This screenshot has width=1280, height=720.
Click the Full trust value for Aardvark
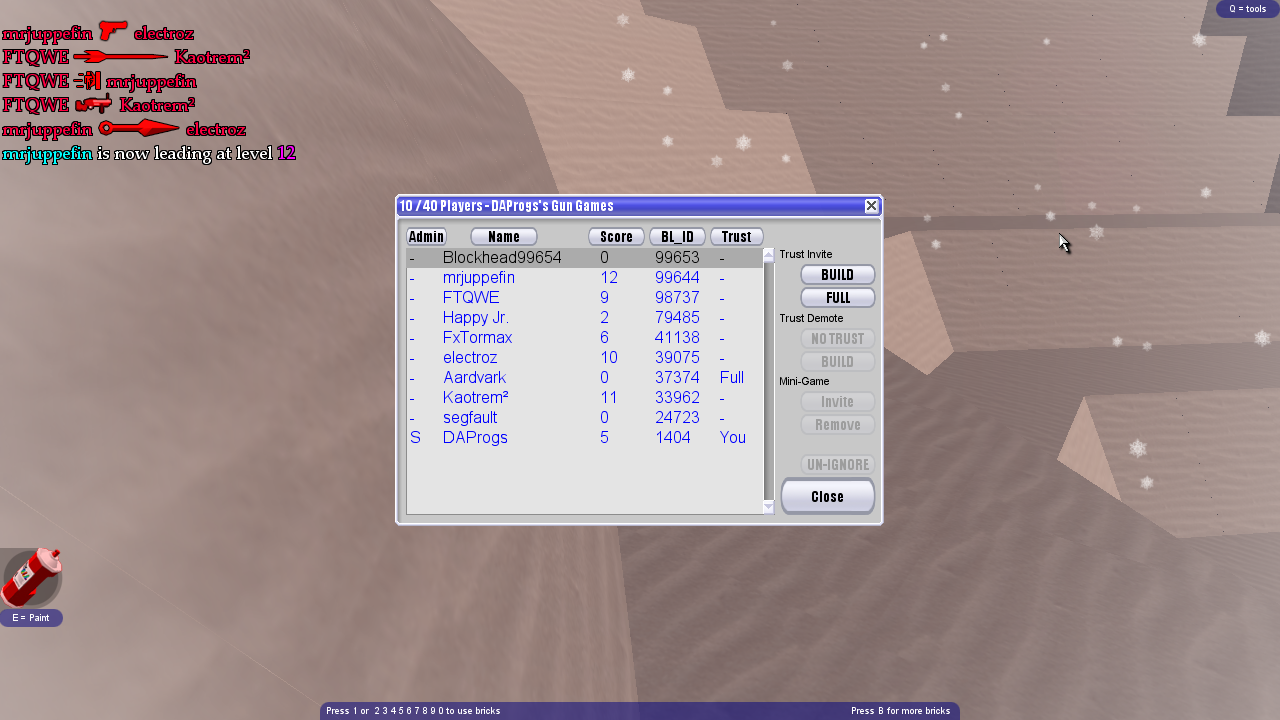732,378
